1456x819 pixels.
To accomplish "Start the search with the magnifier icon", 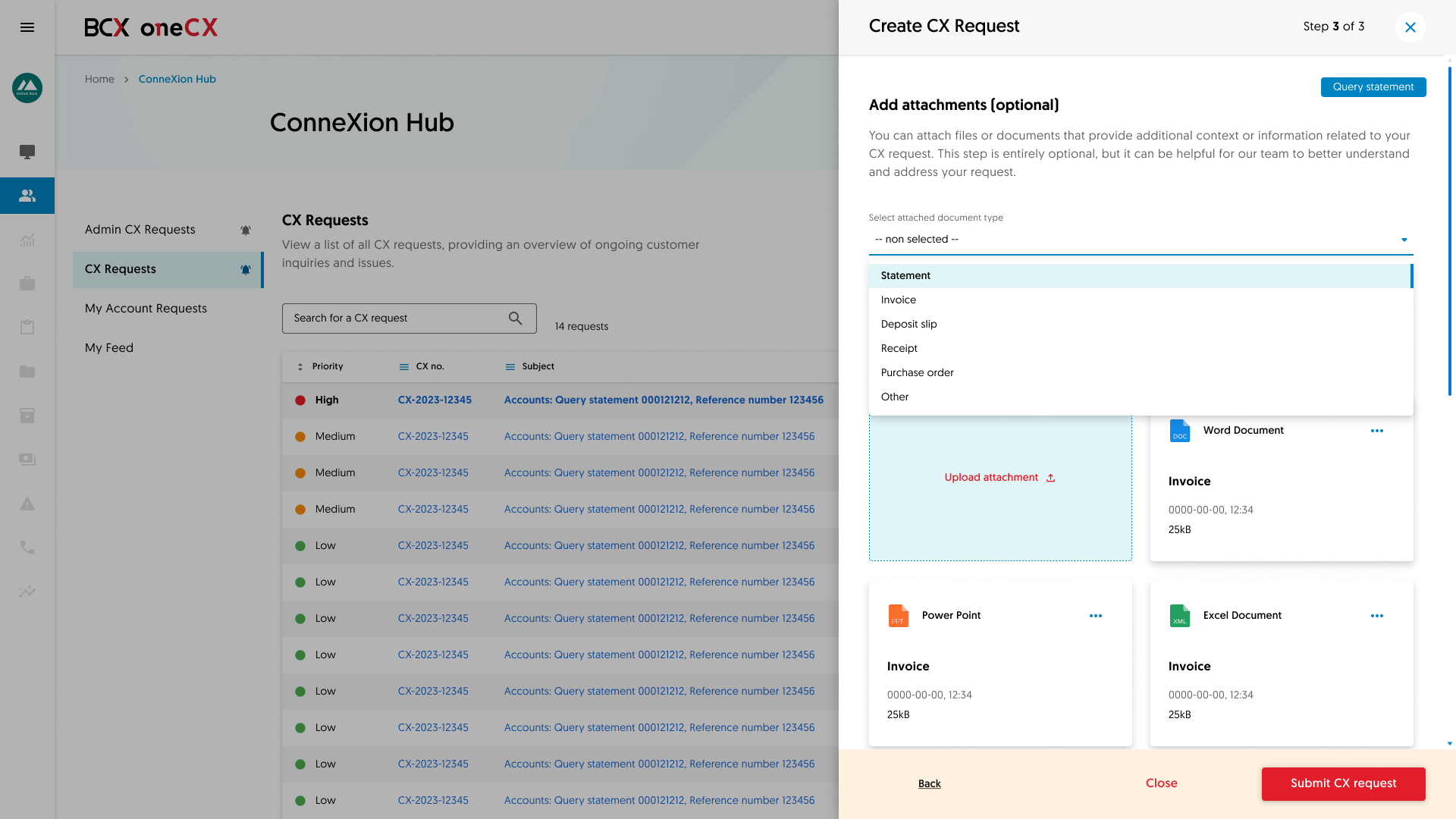I will click(x=516, y=318).
